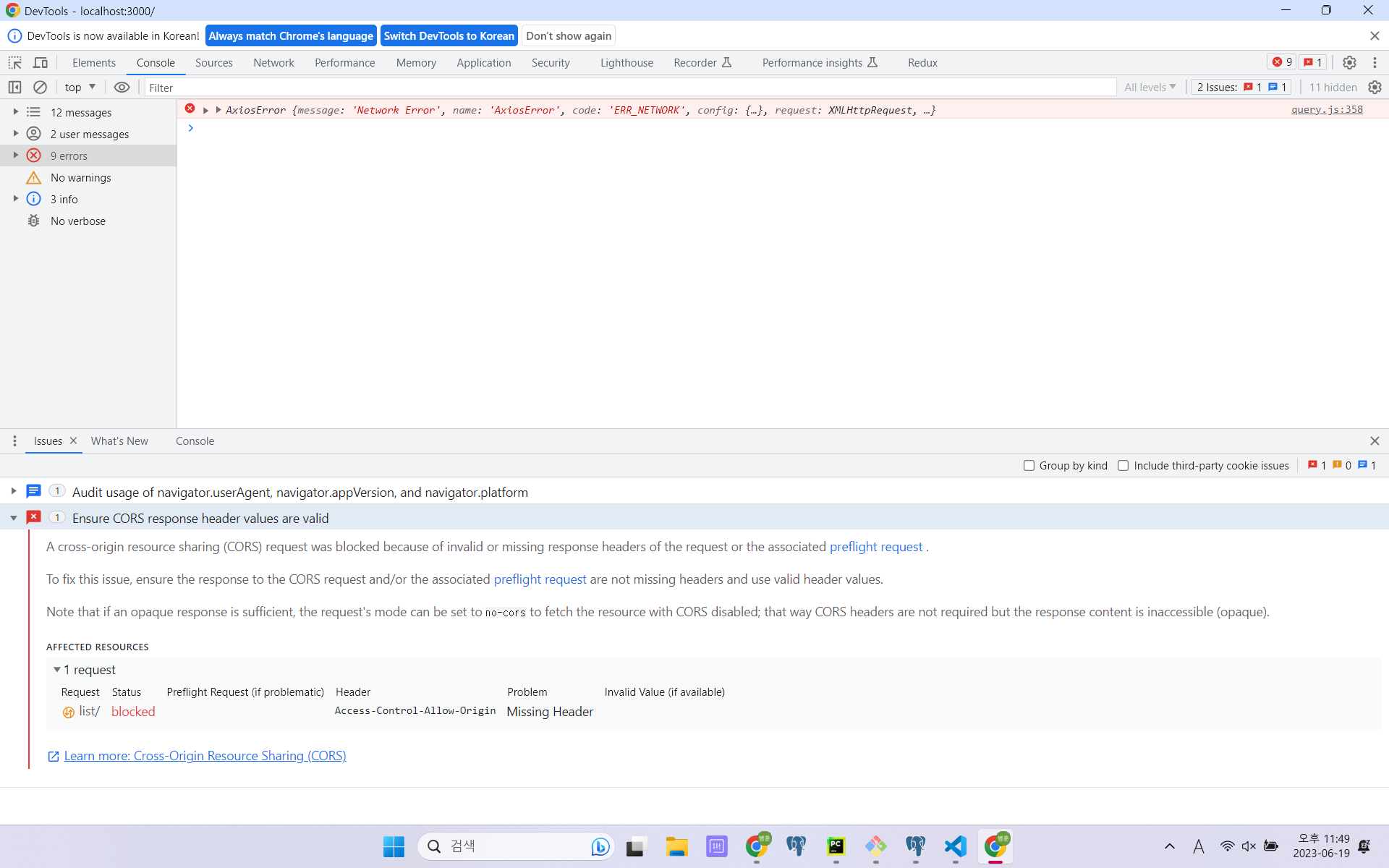Click Switch DevTools to Korean button
The width and height of the screenshot is (1389, 868).
[x=449, y=36]
